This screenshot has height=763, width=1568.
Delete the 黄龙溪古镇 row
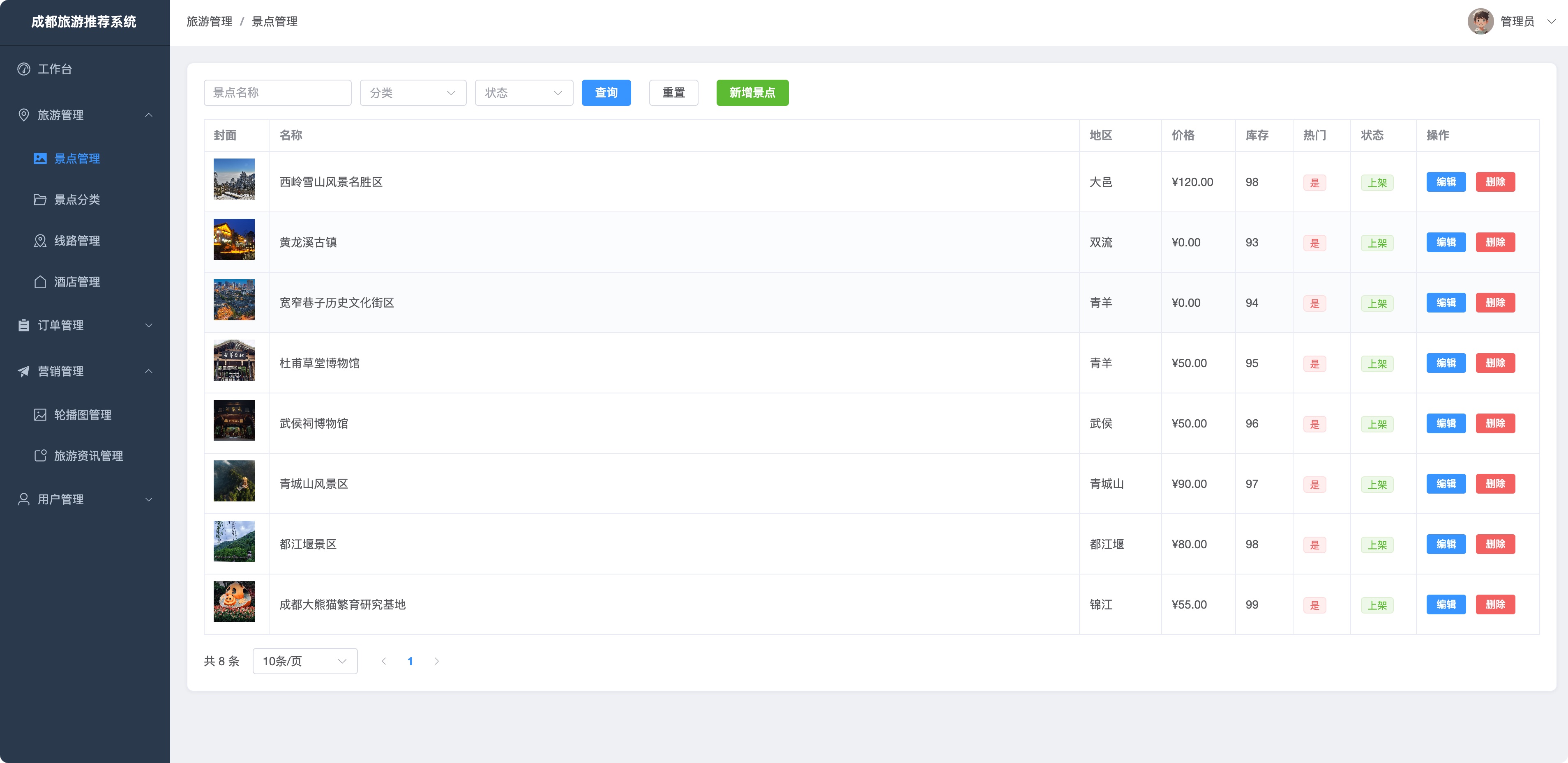1495,242
